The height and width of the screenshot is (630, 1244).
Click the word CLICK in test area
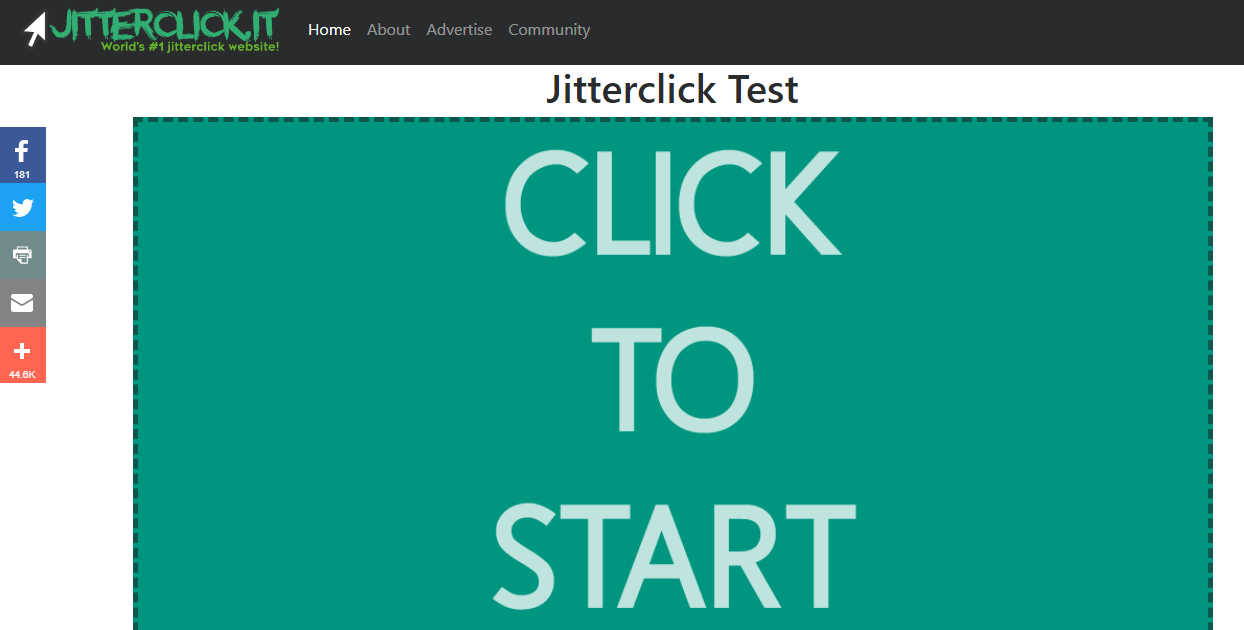point(671,205)
